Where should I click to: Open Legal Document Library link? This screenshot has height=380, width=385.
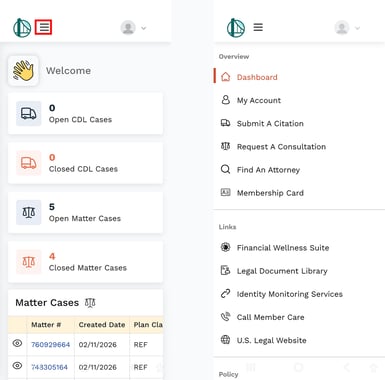pyautogui.click(x=282, y=271)
